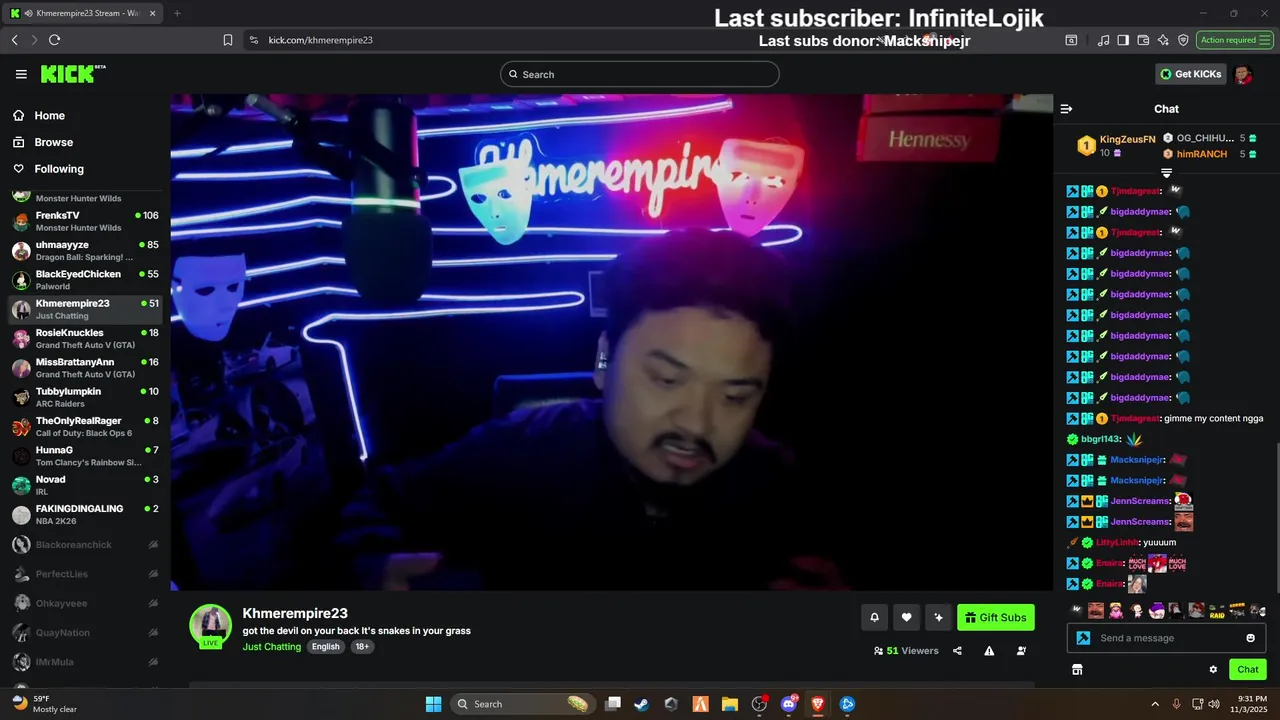Open Novad channel in the sidebar
The height and width of the screenshot is (720, 1280).
(85, 485)
